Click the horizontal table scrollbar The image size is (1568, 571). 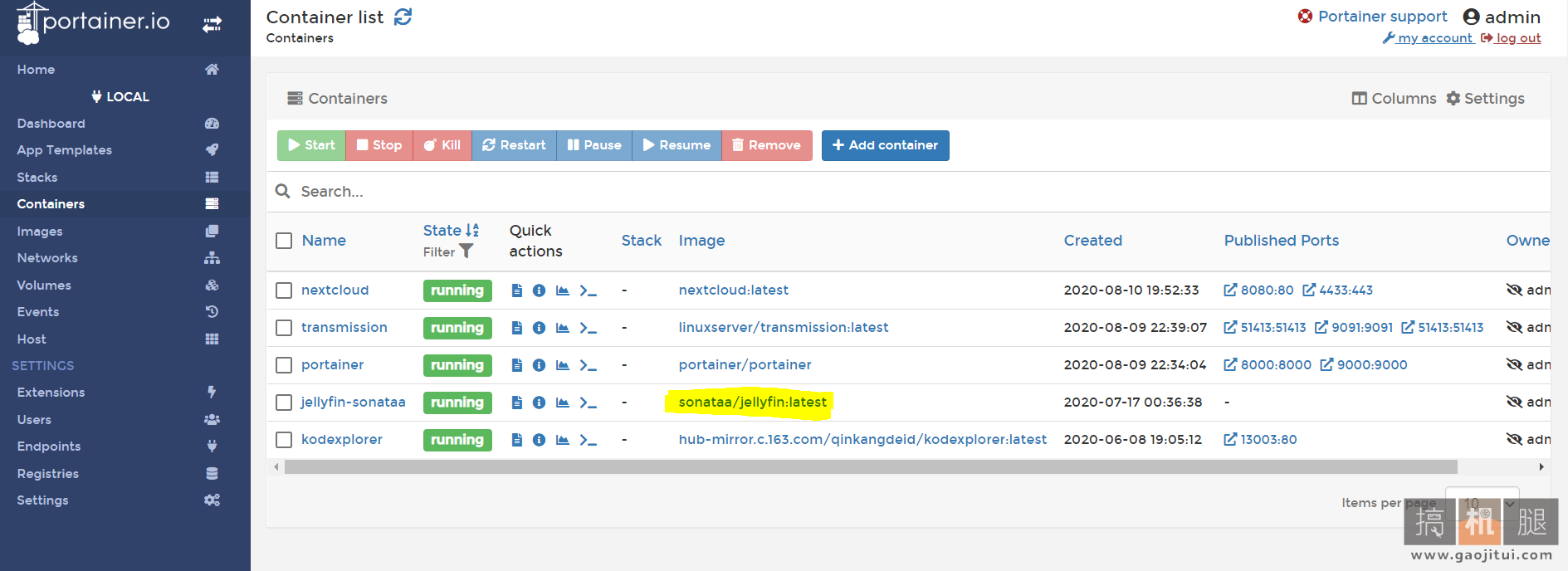(x=870, y=467)
